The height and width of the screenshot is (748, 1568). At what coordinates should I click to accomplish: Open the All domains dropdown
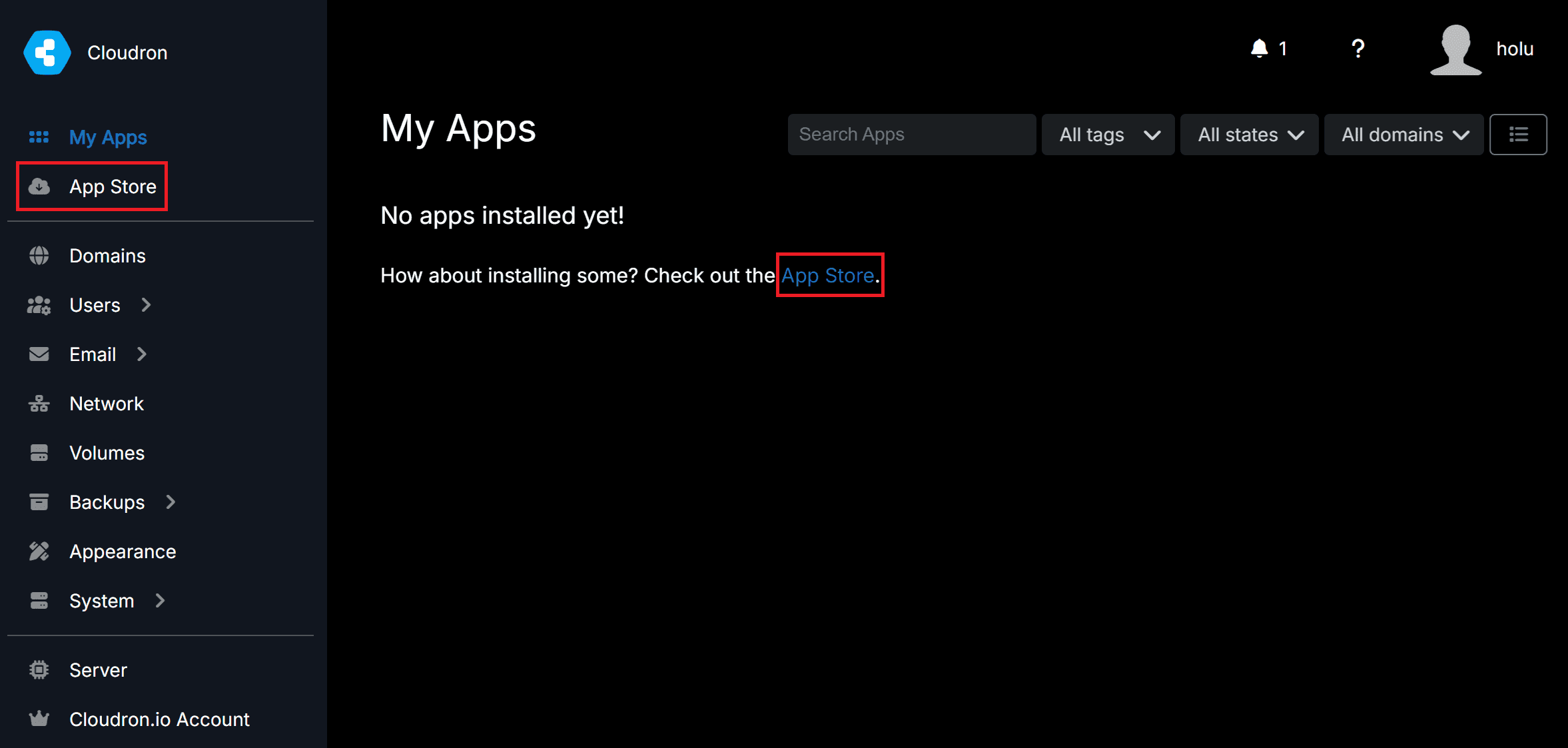pyautogui.click(x=1403, y=135)
